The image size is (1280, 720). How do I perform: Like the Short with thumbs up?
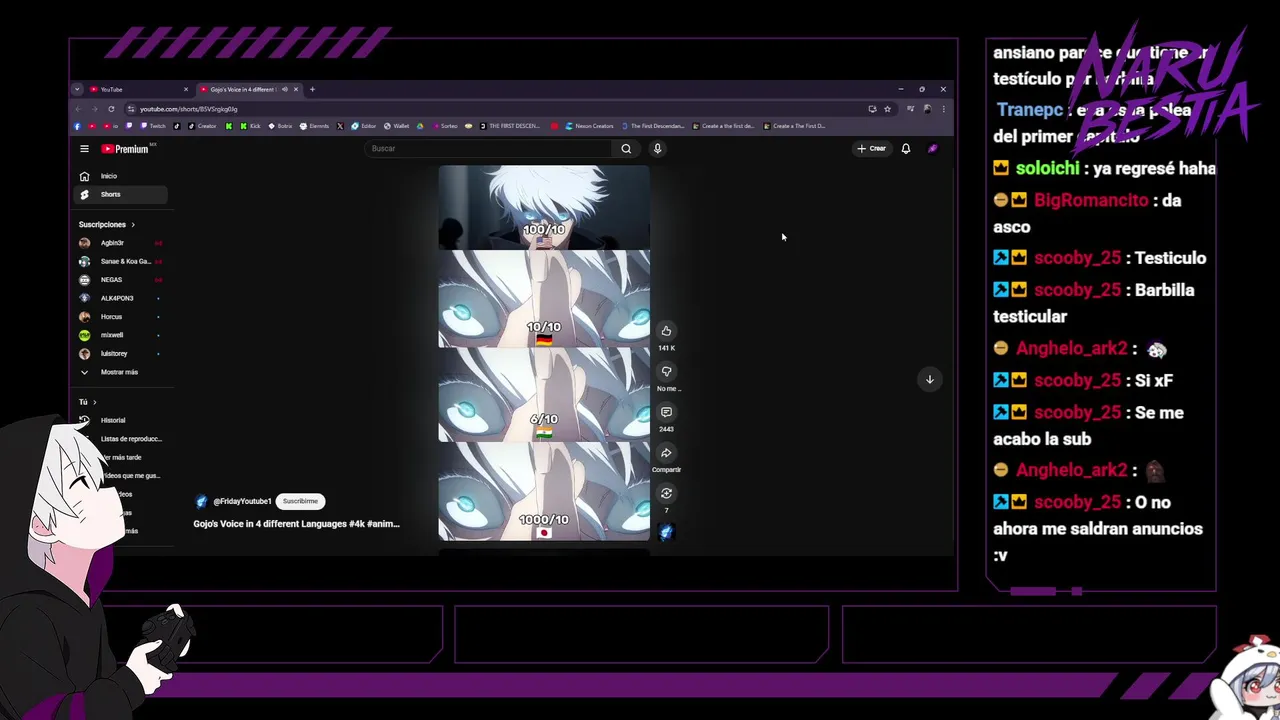click(666, 331)
